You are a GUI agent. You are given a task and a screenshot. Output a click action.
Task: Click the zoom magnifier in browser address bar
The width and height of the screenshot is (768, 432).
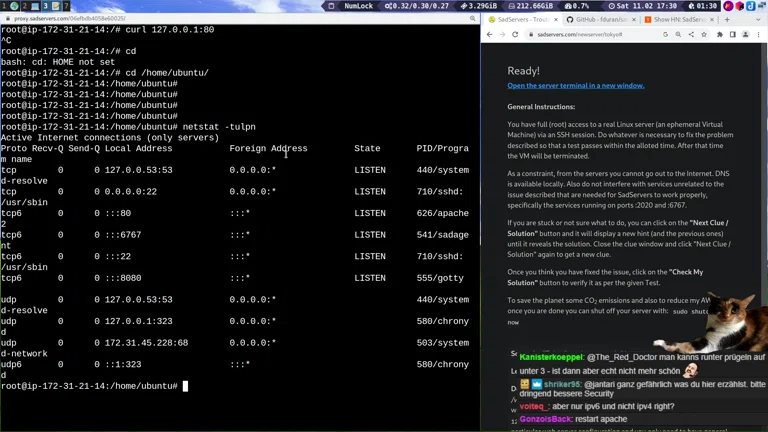678,35
